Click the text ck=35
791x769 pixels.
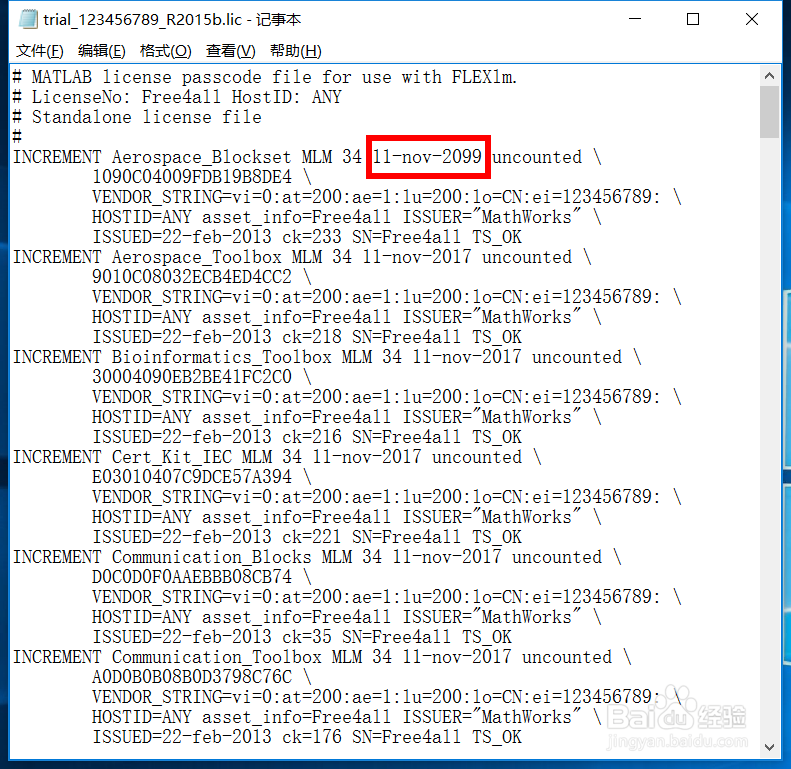pos(307,636)
